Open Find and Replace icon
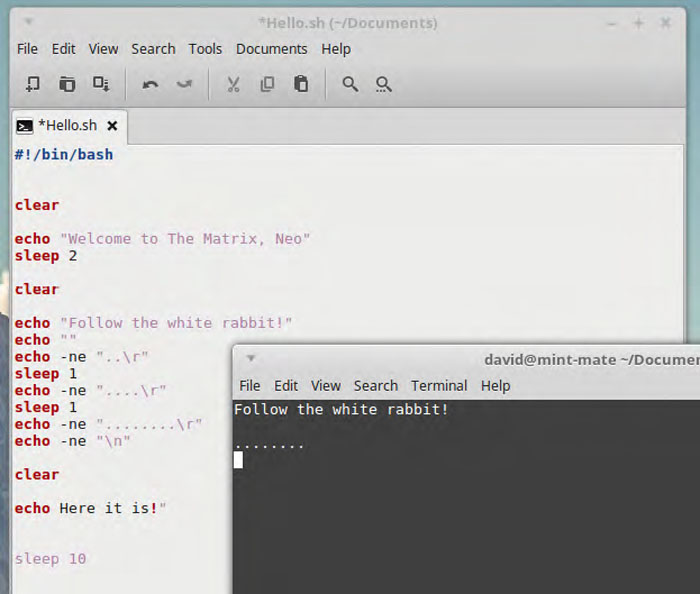Viewport: 700px width, 594px height. click(383, 84)
